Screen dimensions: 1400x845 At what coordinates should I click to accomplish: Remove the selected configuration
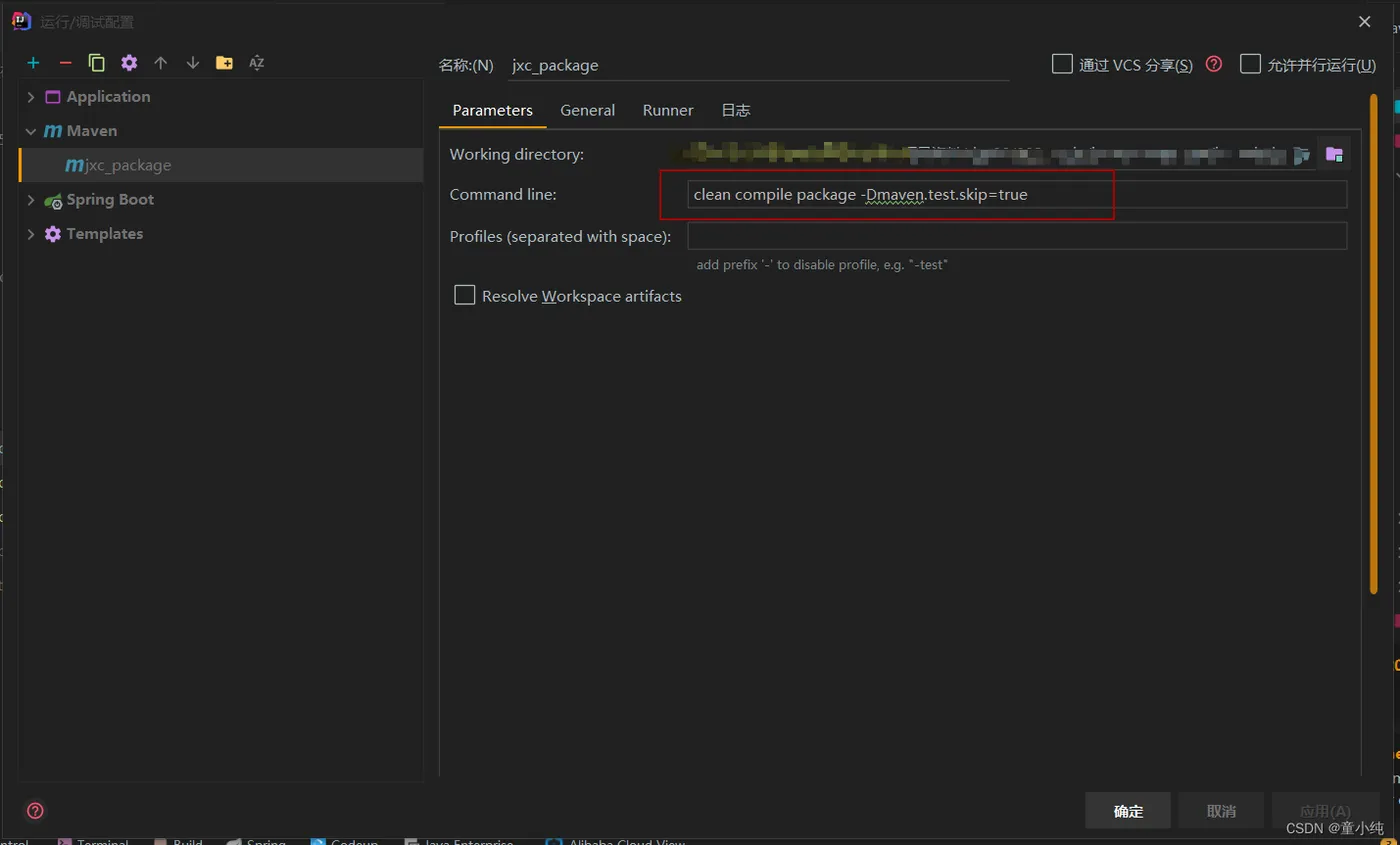65,63
